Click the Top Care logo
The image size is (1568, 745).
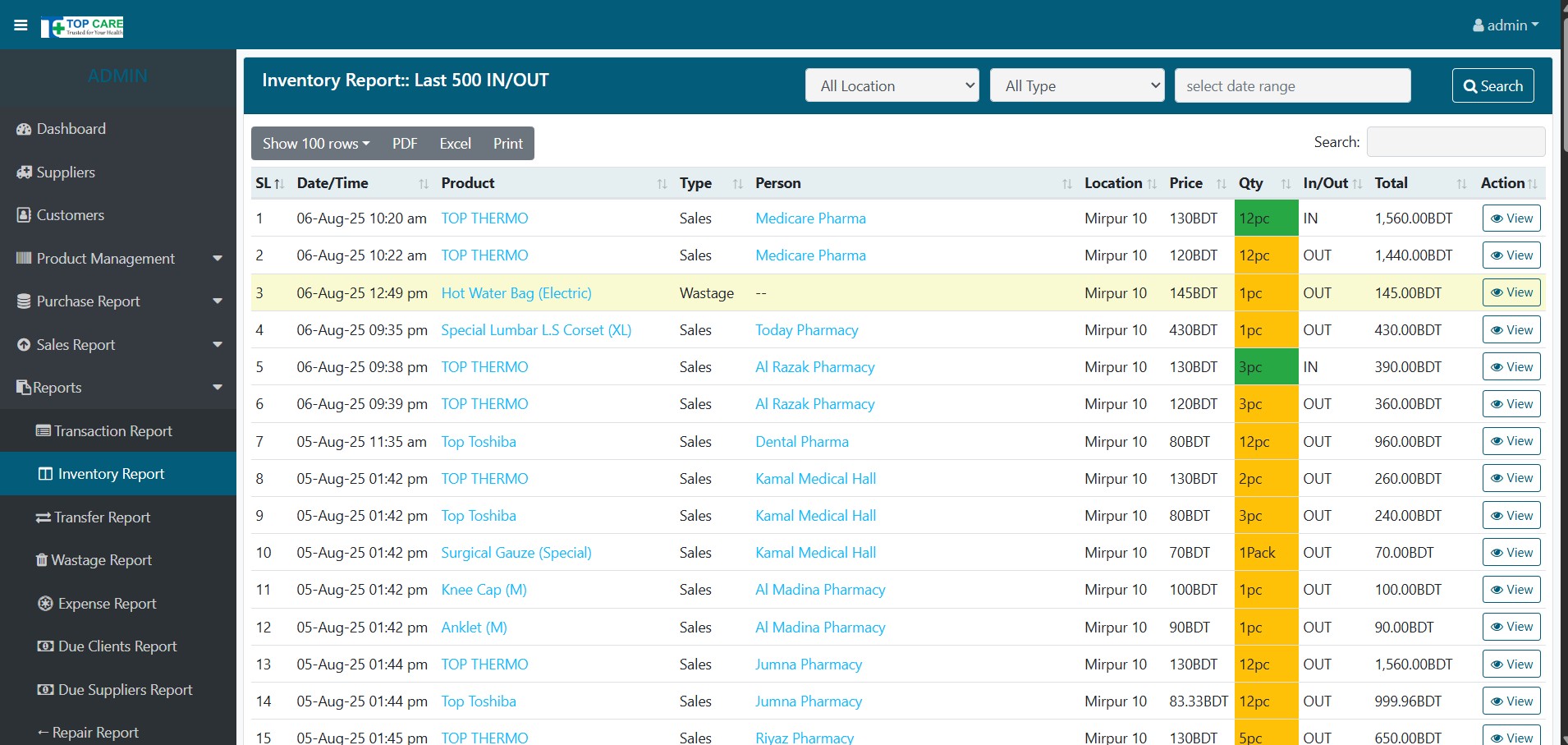[x=82, y=27]
